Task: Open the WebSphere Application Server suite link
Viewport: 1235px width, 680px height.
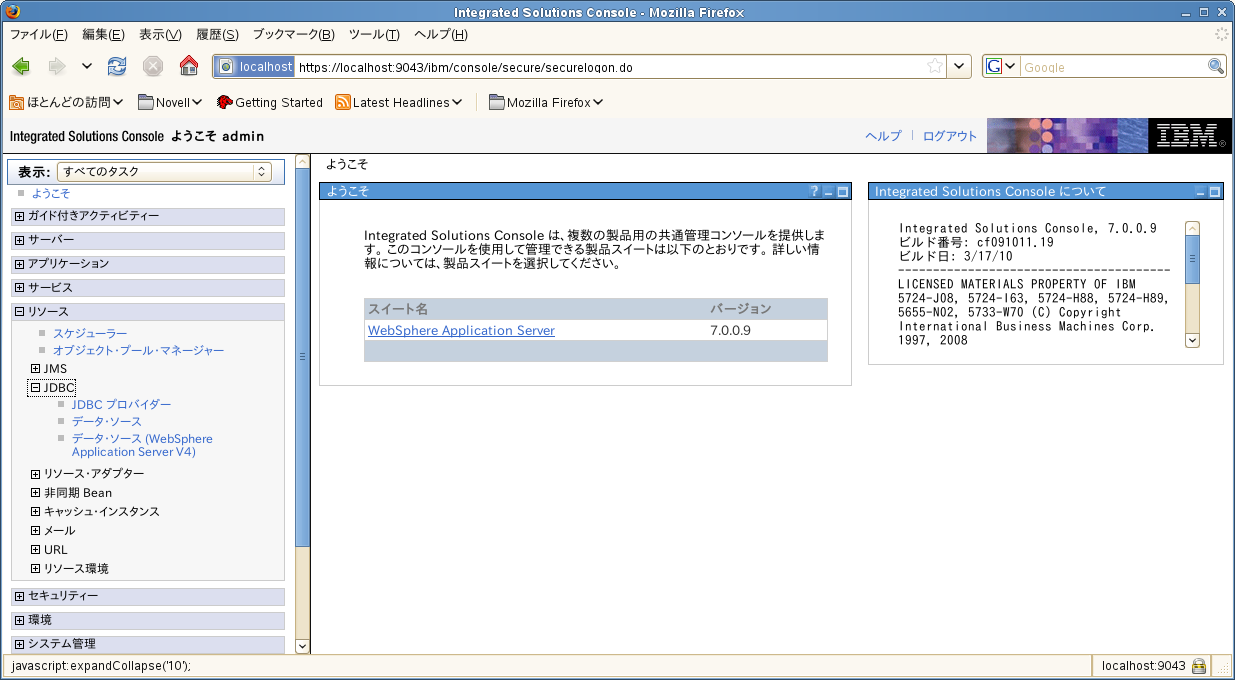Action: coord(461,330)
